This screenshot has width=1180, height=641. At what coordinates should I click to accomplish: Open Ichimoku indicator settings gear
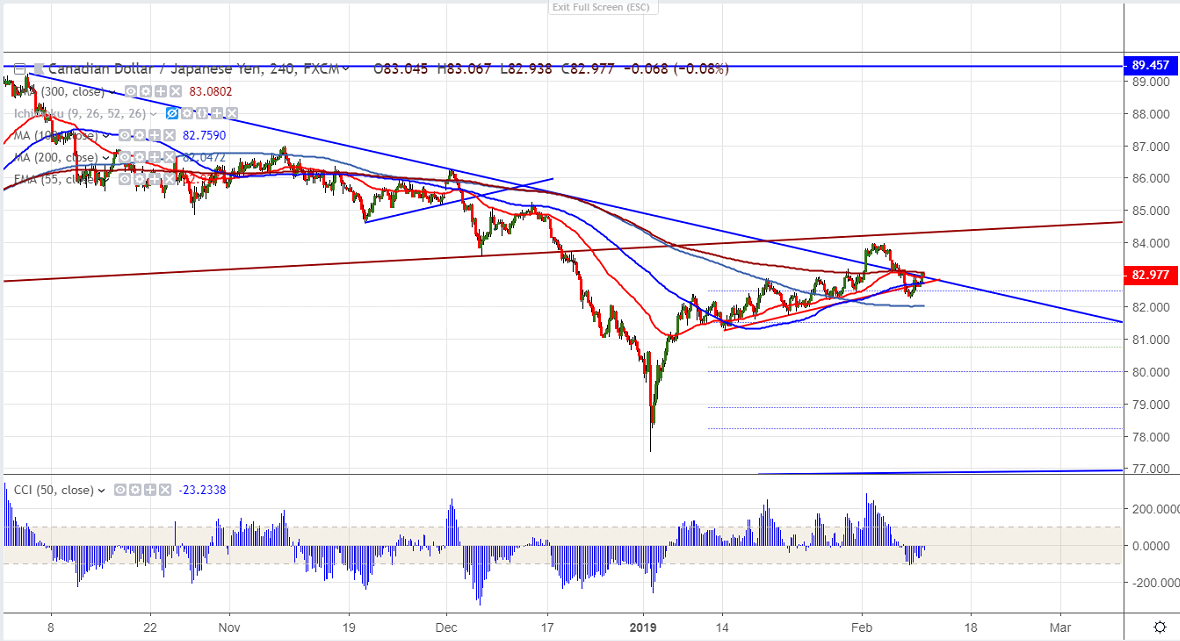coord(187,114)
